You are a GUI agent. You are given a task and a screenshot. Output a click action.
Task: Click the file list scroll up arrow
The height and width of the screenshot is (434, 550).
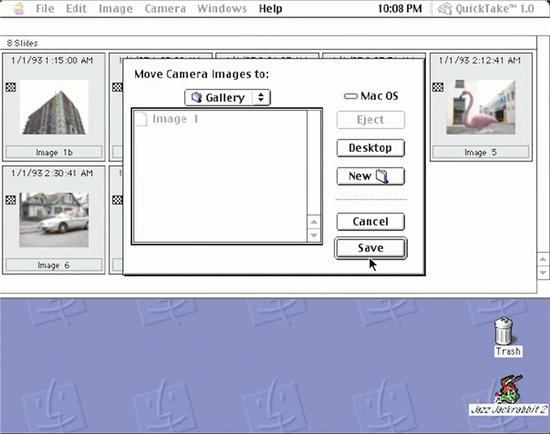314,222
